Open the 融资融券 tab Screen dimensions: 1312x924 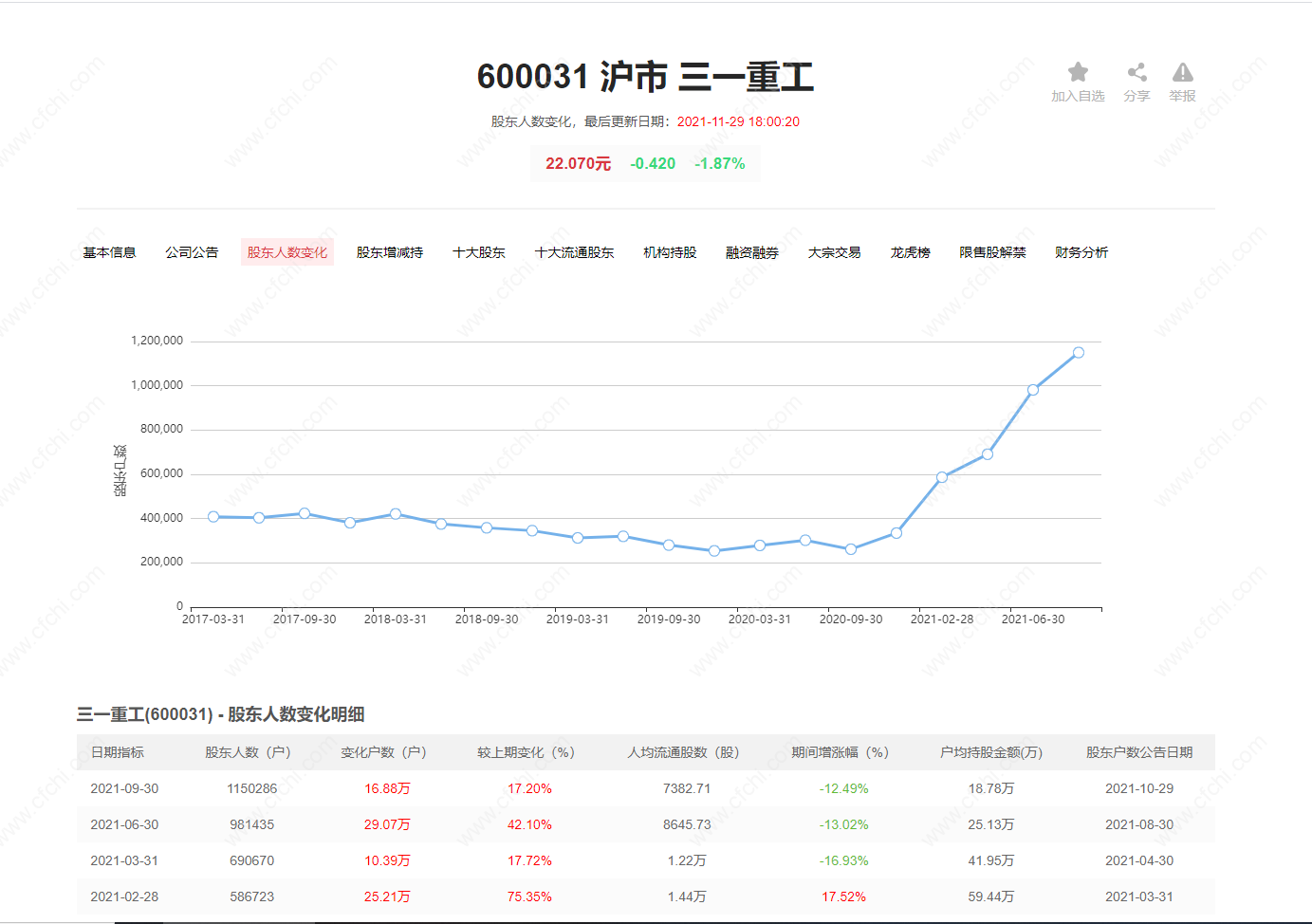[x=752, y=252]
